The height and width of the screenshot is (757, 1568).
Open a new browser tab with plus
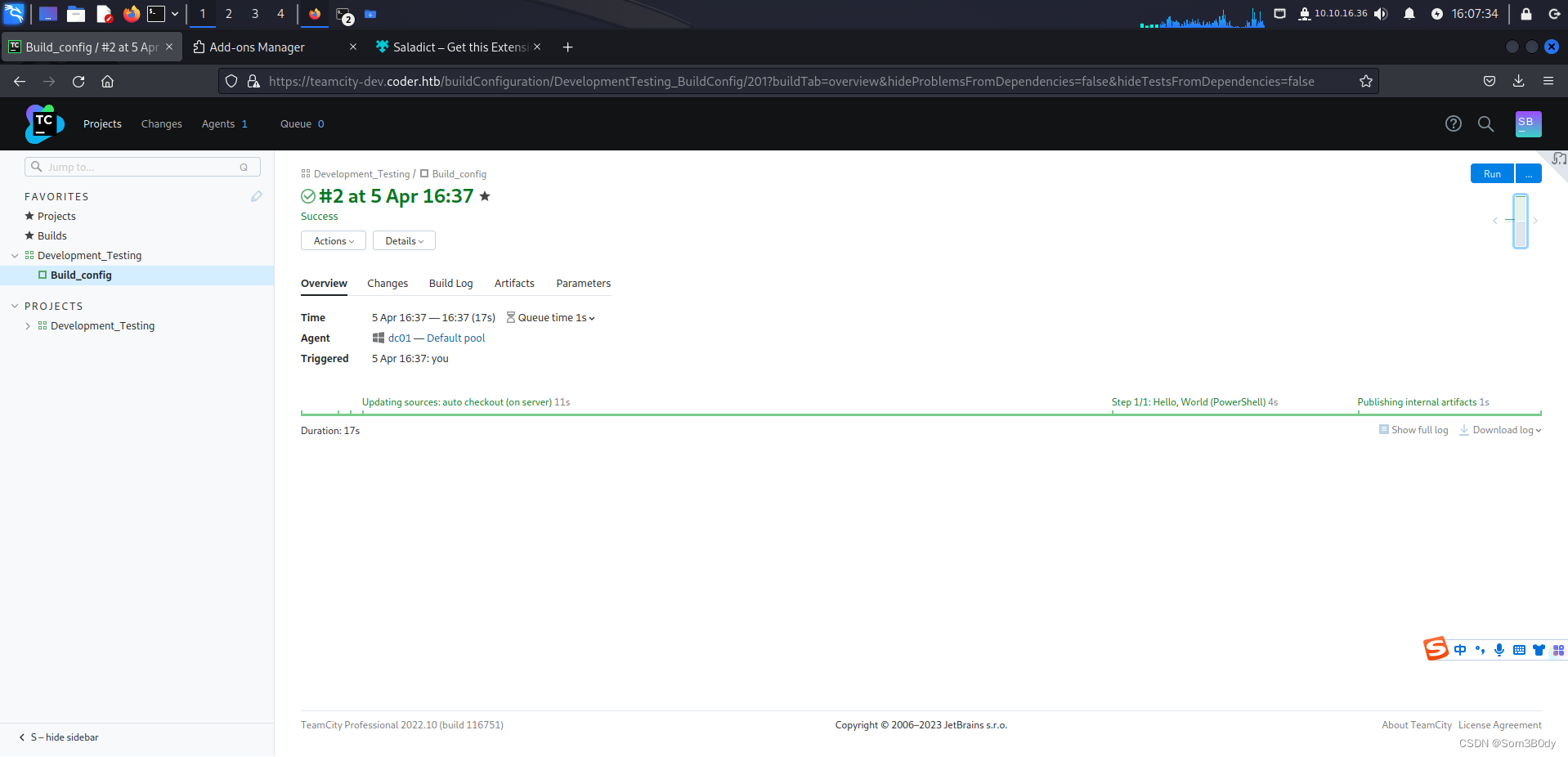tap(567, 47)
